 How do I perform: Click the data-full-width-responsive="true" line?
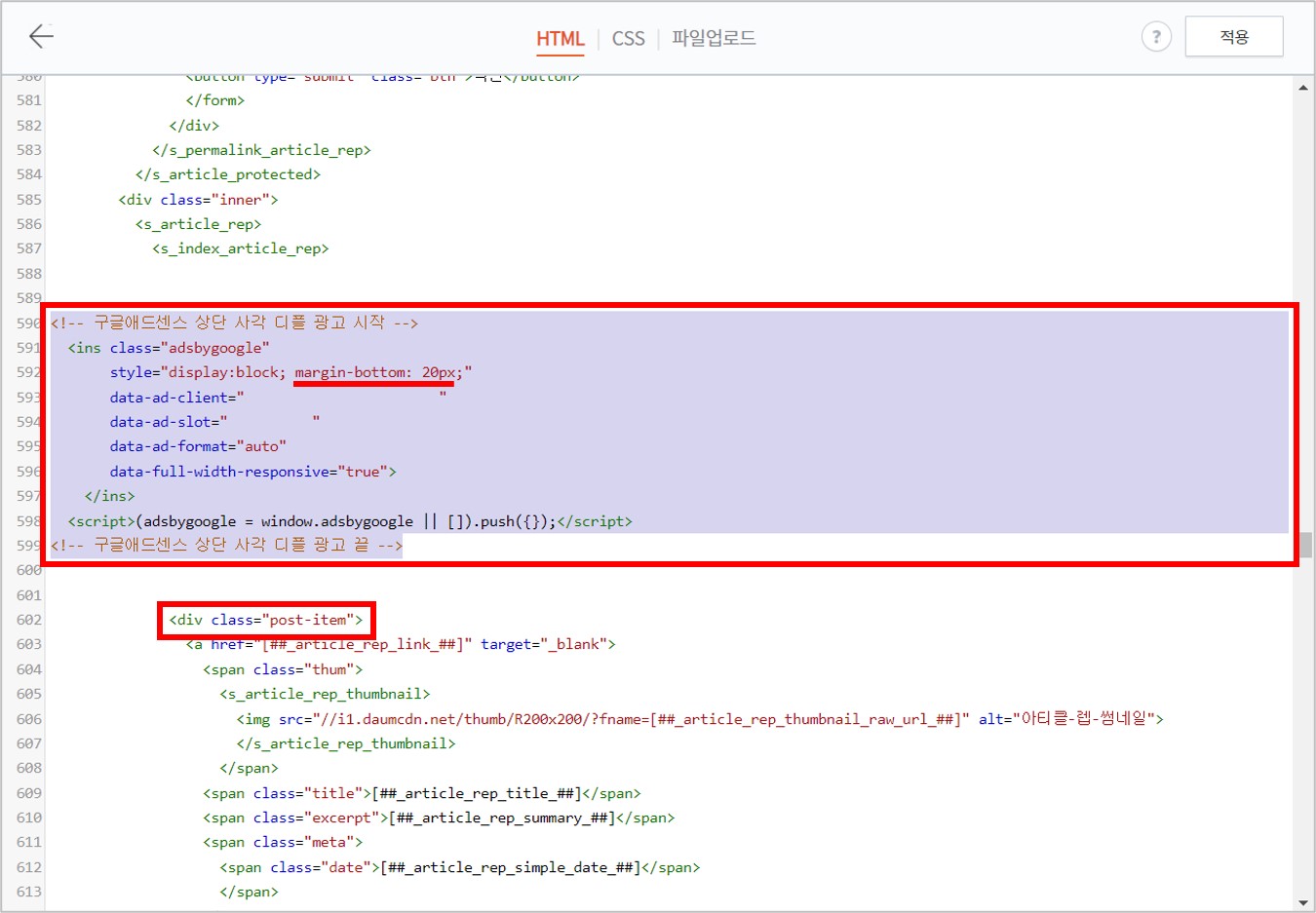252,472
